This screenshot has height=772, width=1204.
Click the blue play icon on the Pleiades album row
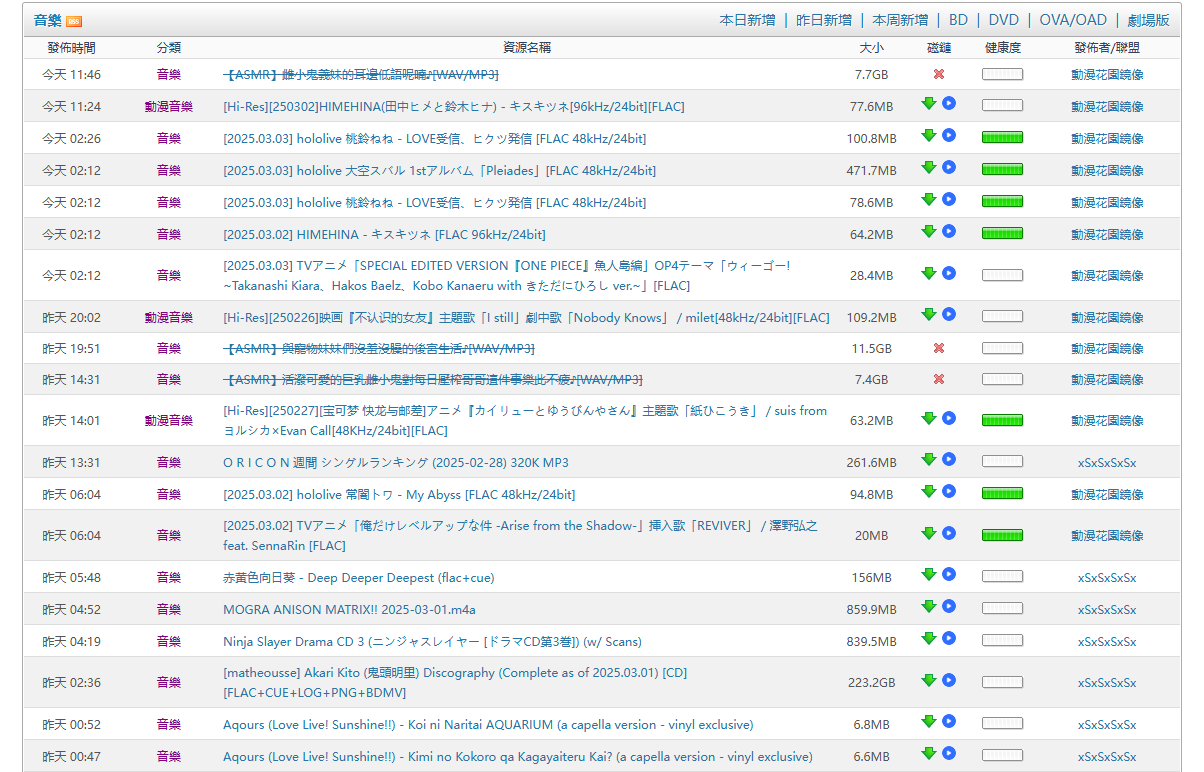click(949, 168)
